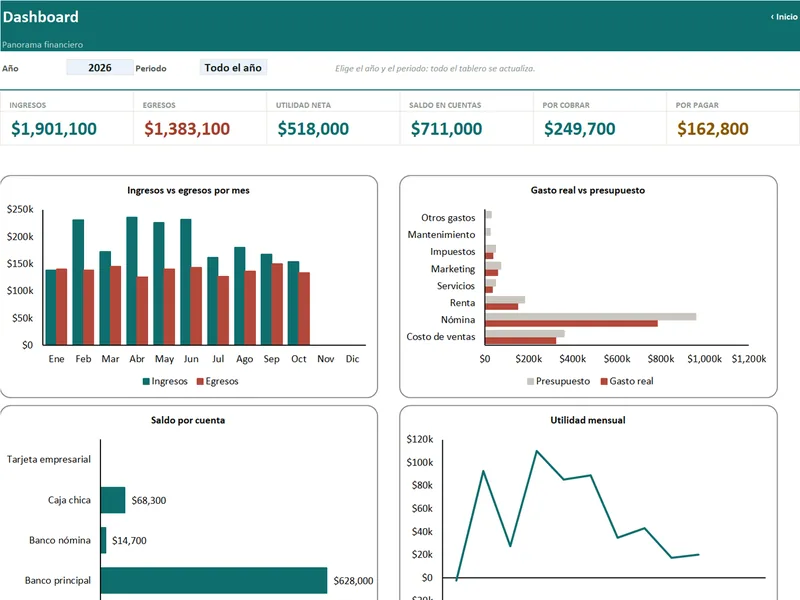Click the POR PAGAR card label

tap(697, 105)
